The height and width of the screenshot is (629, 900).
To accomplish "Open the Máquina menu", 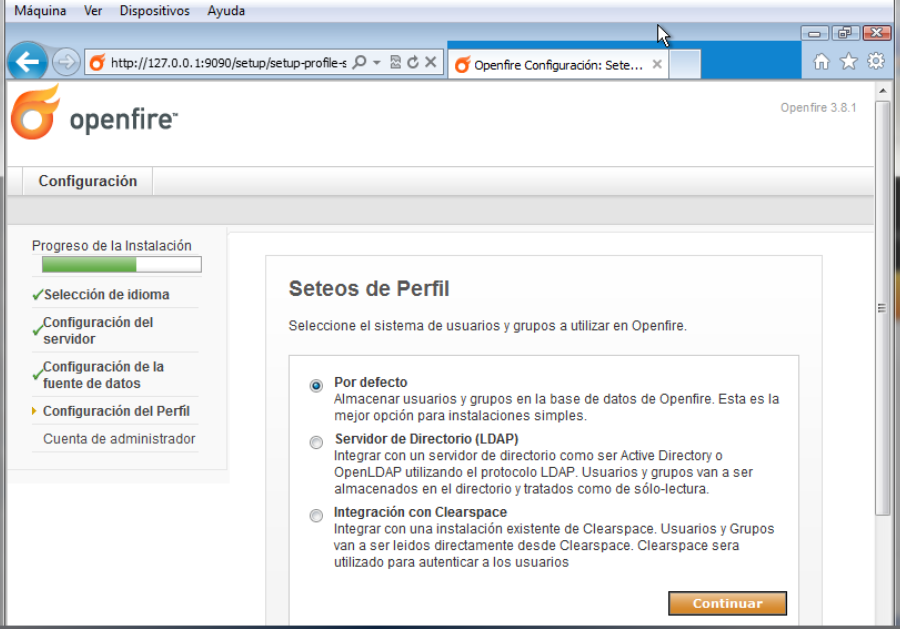I will coord(40,11).
